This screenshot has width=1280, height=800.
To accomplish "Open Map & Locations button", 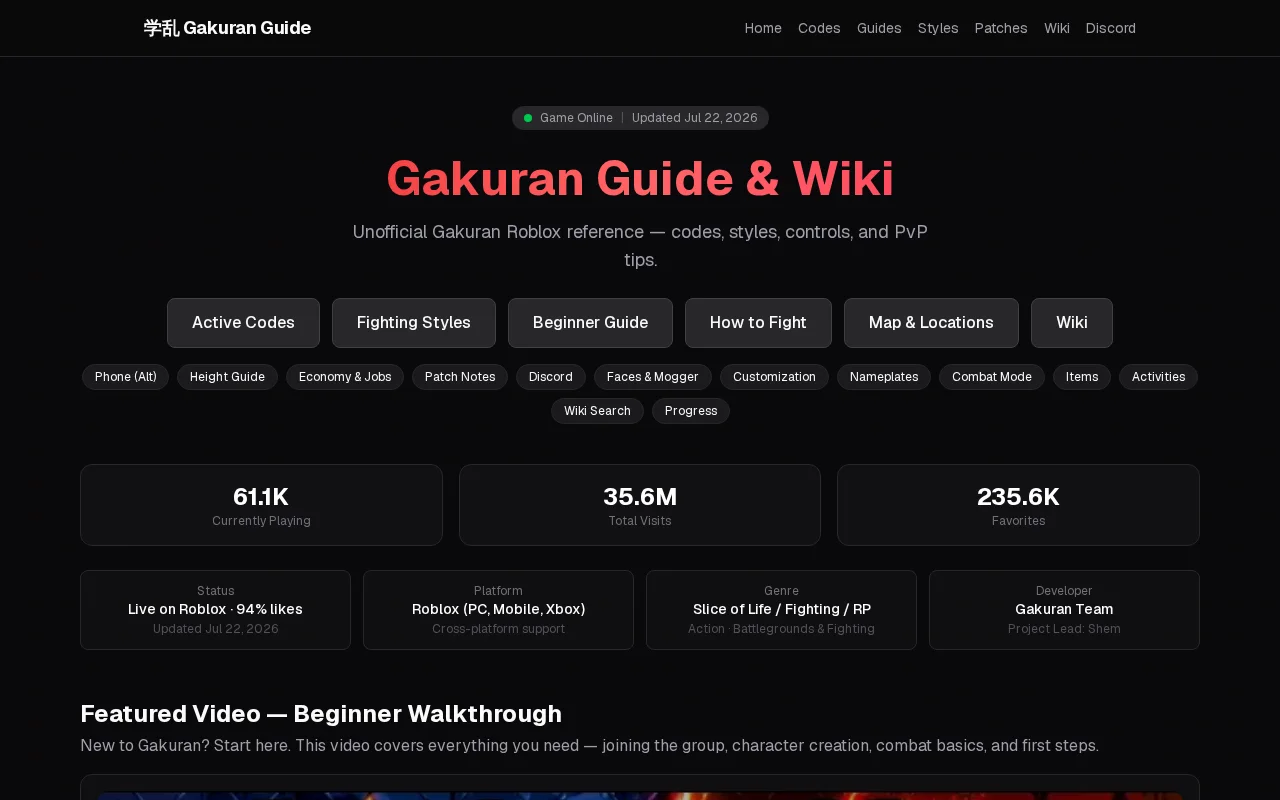I will (931, 323).
